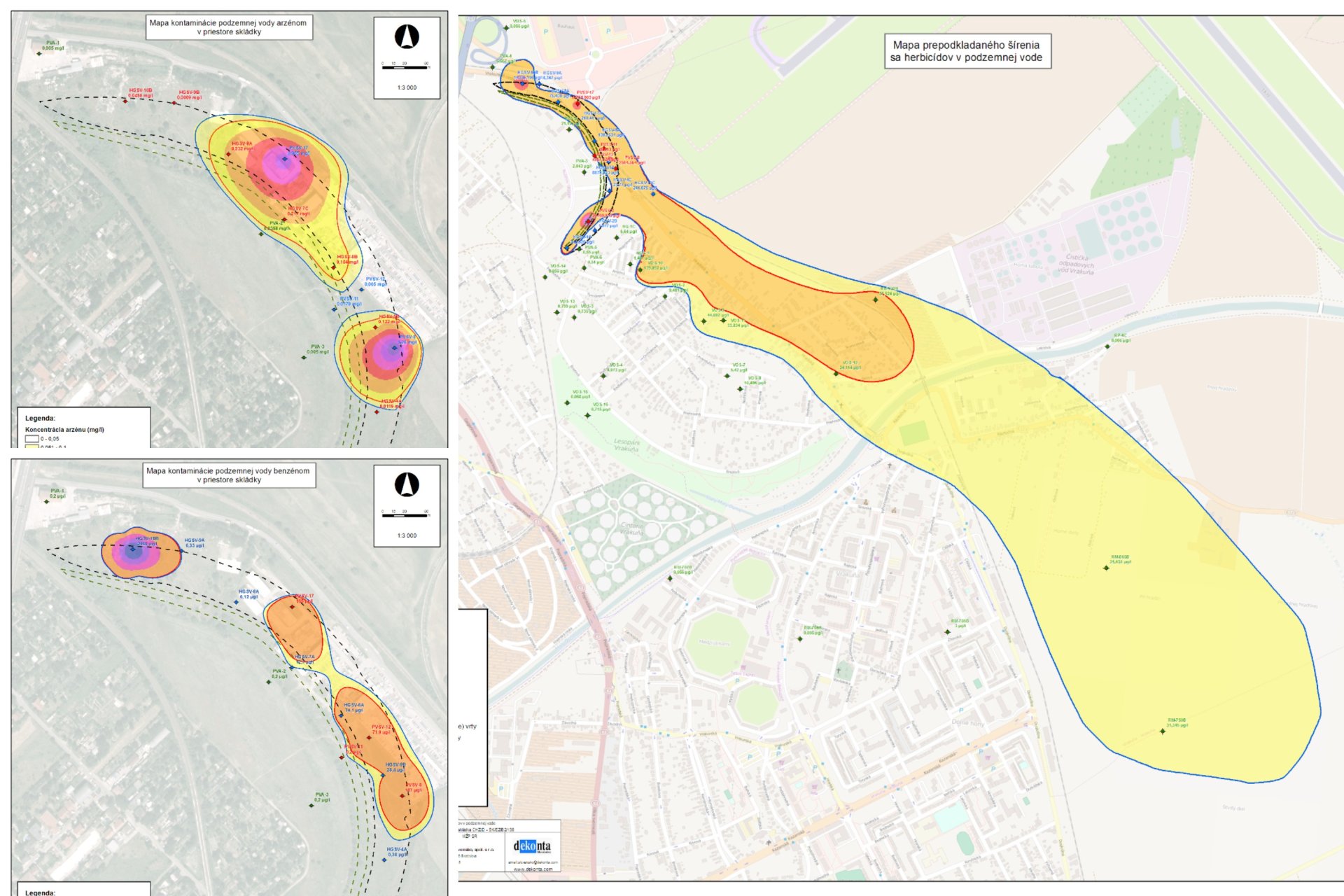Viewport: 1344px width, 896px height.
Task: Open the www.dekonta.com link
Action: click(533, 869)
